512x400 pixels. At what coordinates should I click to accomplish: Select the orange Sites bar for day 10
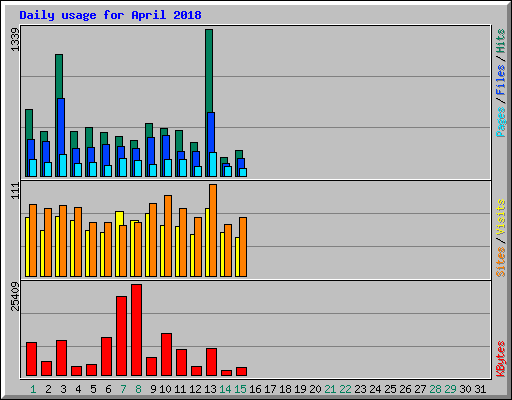(168, 236)
